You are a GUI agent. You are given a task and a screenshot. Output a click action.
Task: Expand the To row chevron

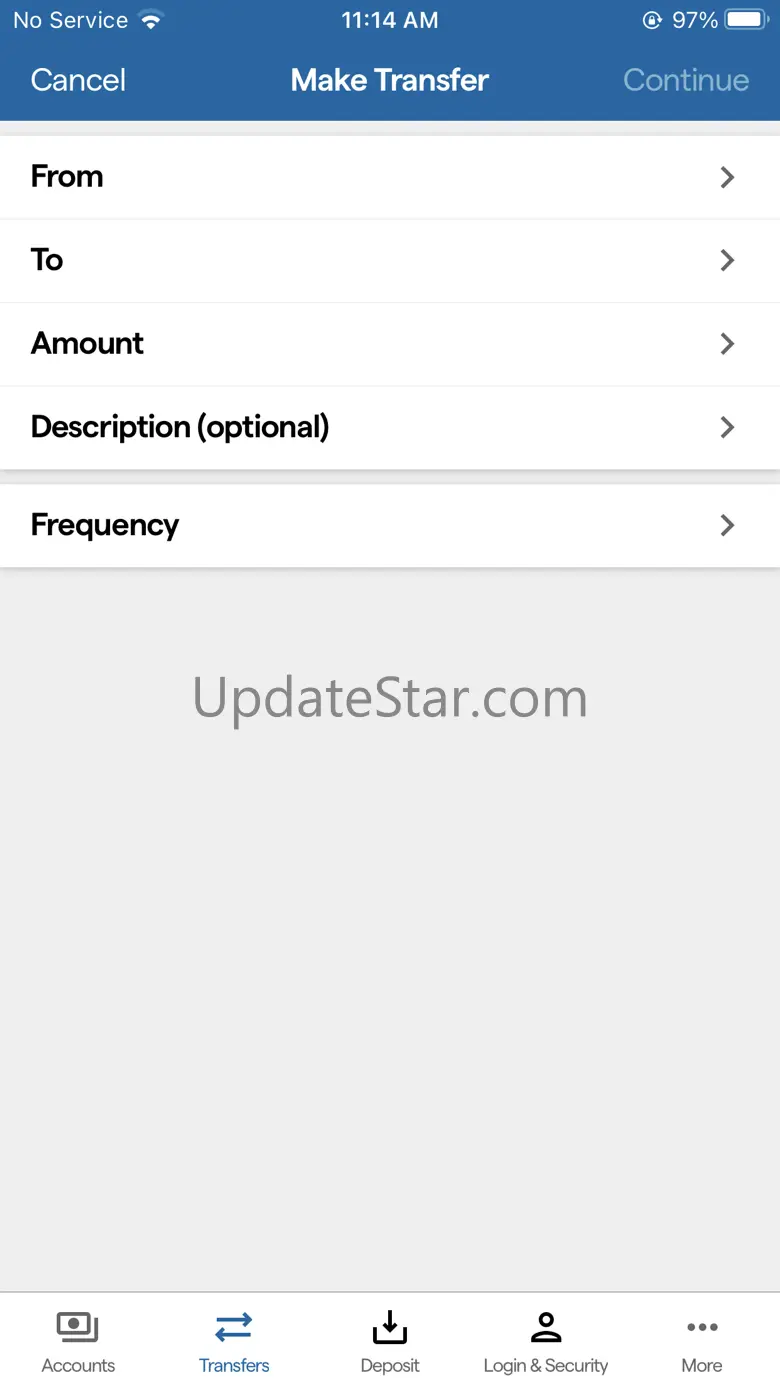(727, 260)
